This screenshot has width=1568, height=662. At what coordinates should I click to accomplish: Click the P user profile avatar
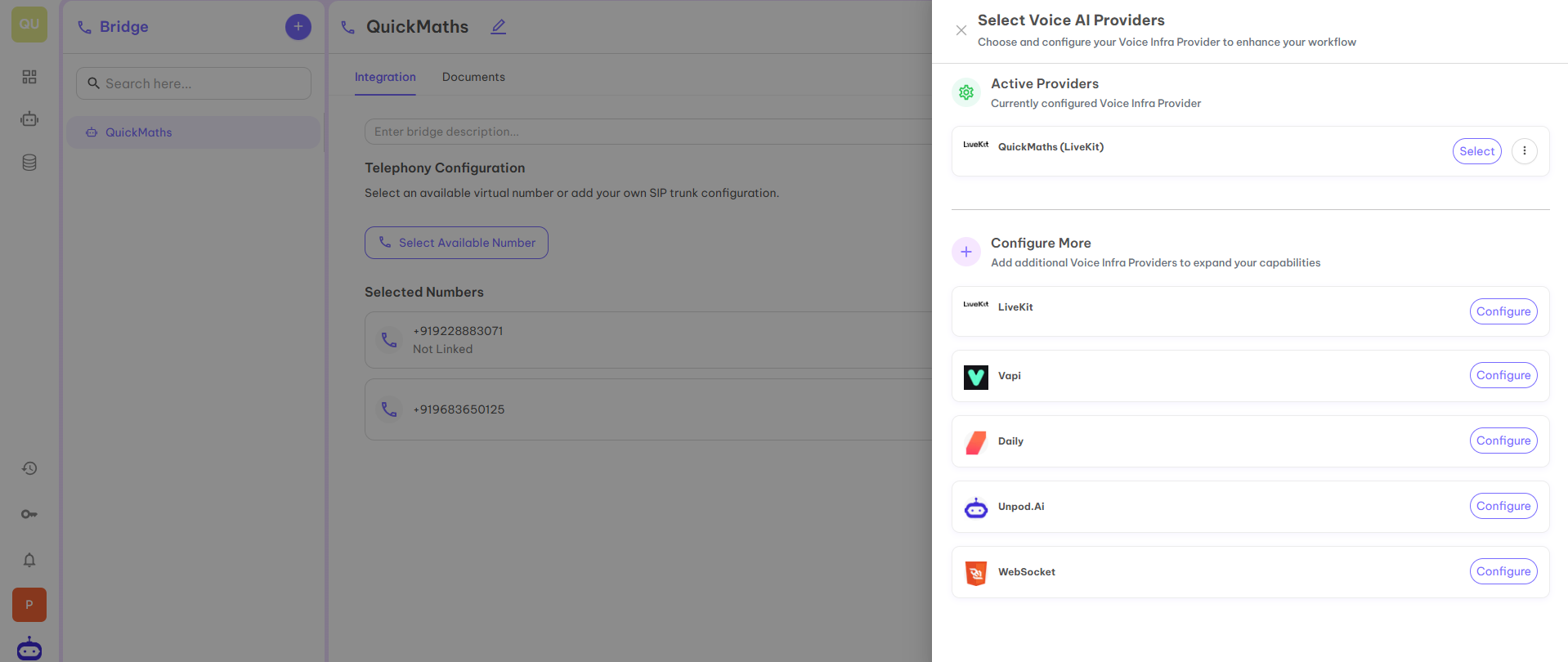pyautogui.click(x=29, y=605)
